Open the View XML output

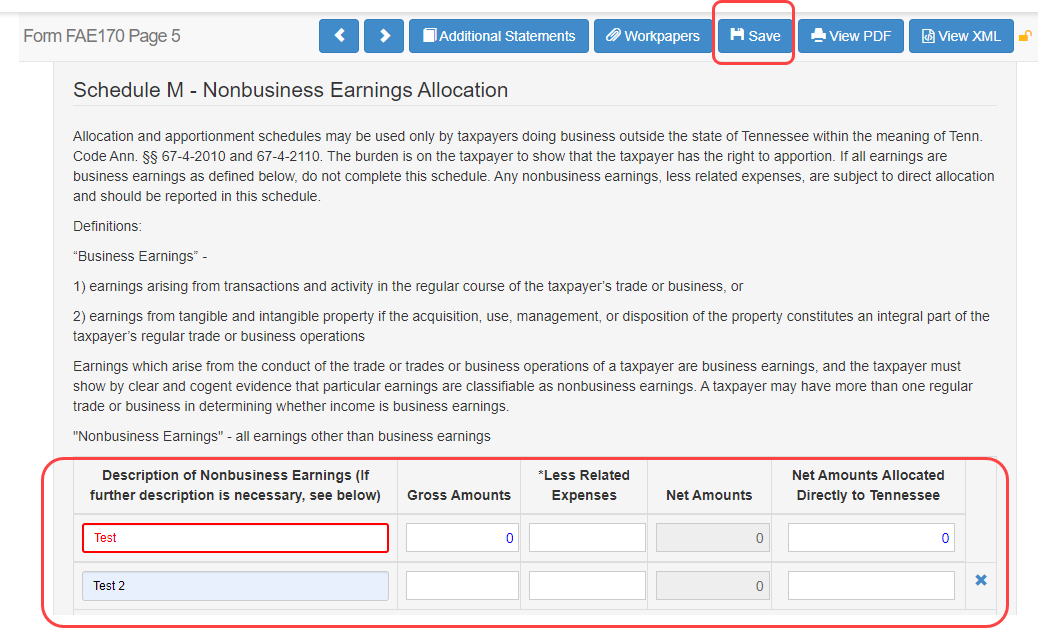pos(960,36)
